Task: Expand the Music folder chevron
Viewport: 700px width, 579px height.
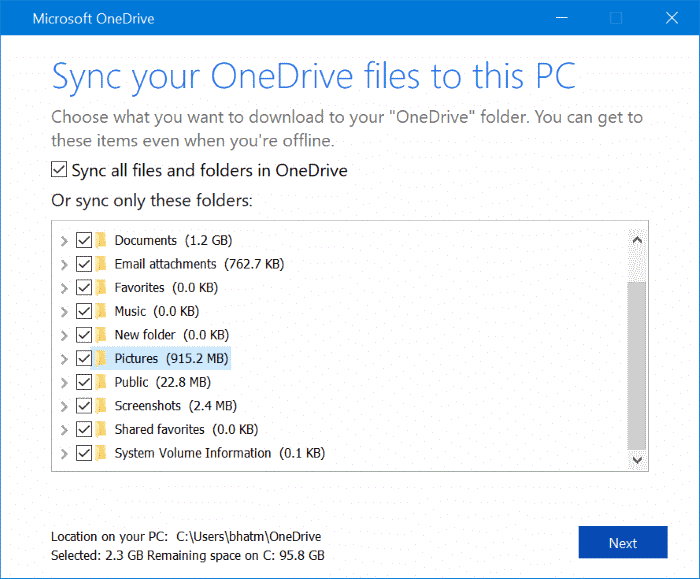Action: point(64,312)
